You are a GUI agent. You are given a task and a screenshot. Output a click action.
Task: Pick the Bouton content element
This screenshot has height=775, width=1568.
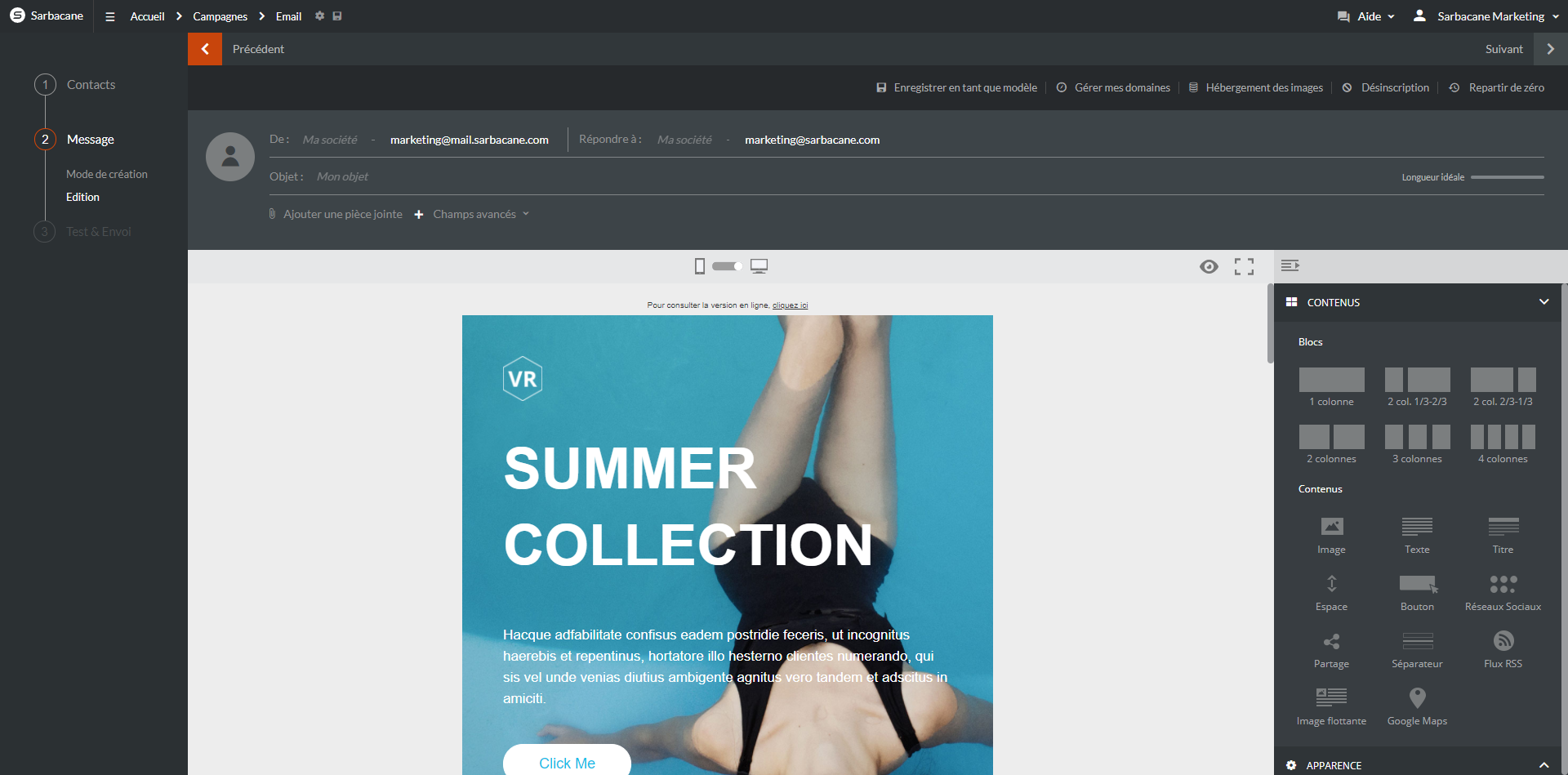coord(1418,592)
